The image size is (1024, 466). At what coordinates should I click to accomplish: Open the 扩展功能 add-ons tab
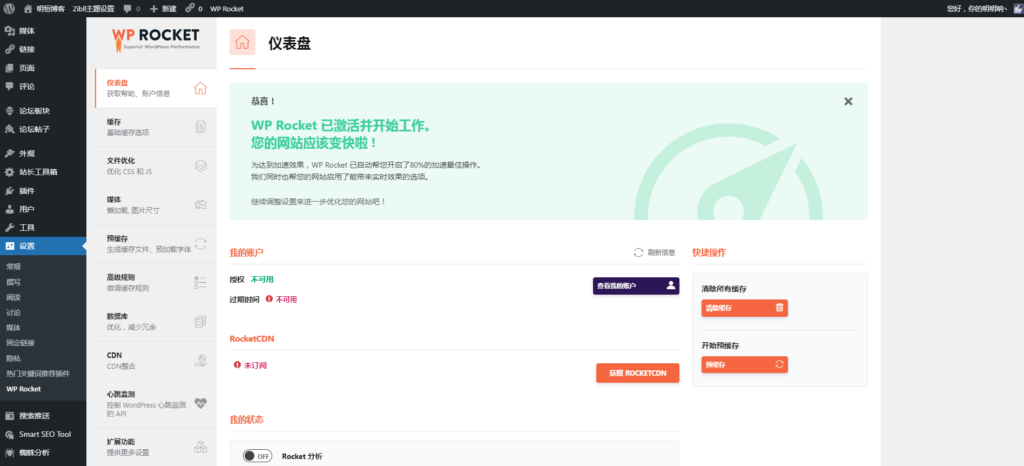tap(155, 447)
